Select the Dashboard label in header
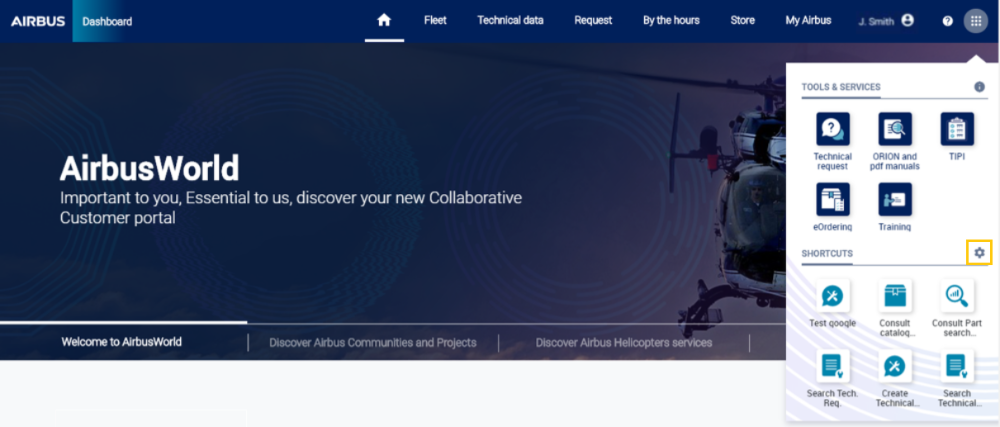This screenshot has width=1000, height=427. pos(107,22)
